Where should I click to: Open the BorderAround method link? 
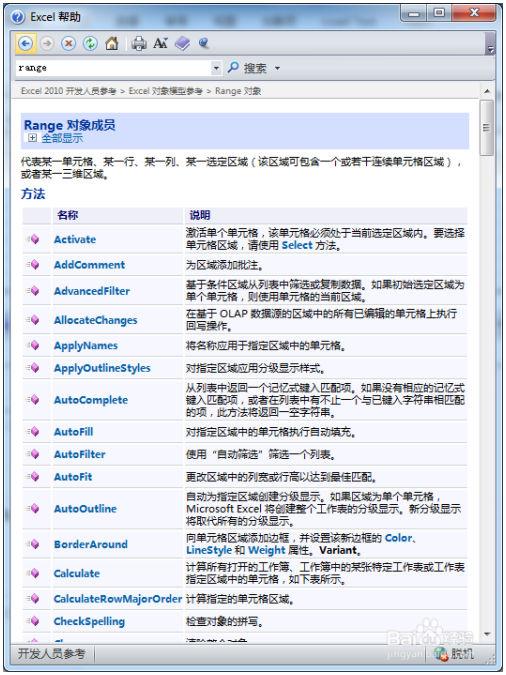[x=90, y=544]
